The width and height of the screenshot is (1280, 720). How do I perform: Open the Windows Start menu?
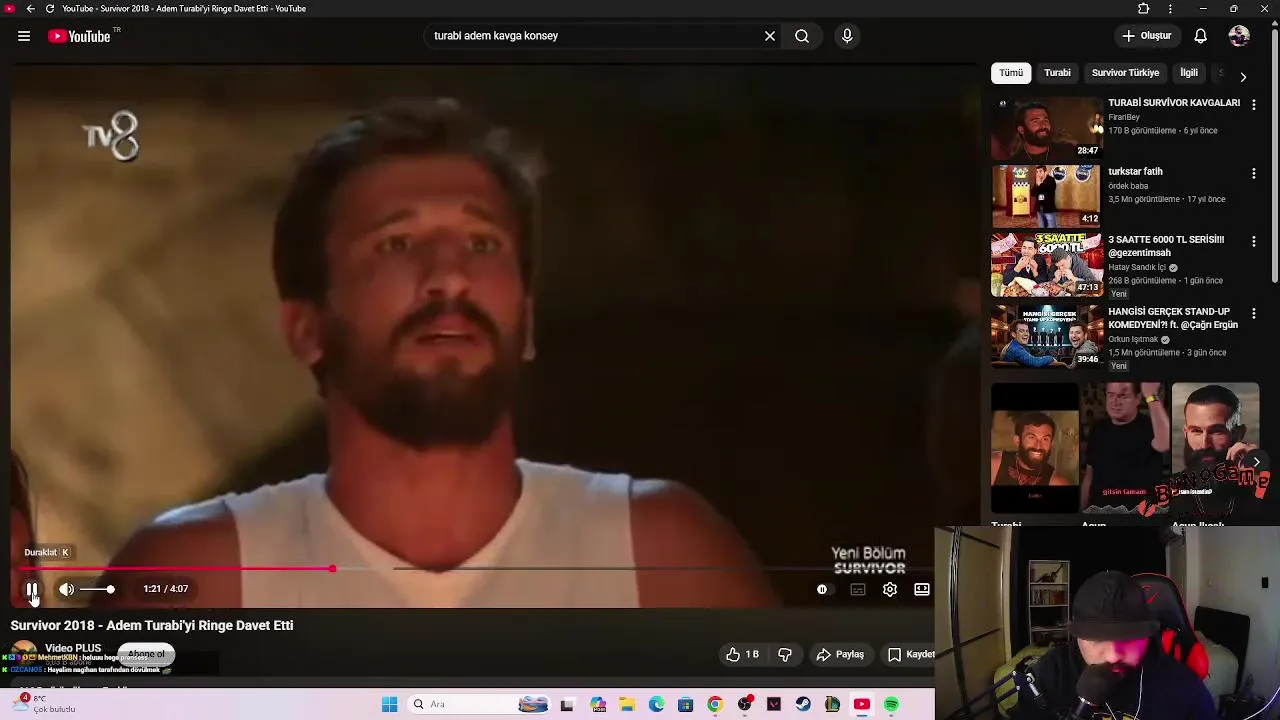pos(389,704)
